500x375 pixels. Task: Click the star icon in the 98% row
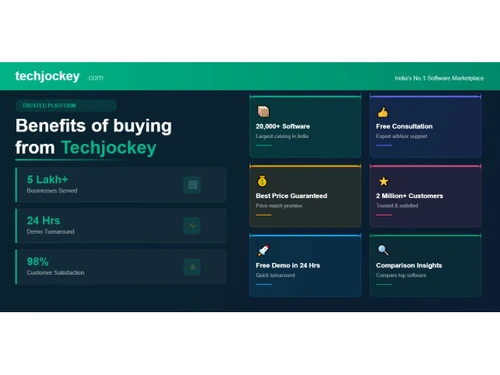click(x=192, y=267)
